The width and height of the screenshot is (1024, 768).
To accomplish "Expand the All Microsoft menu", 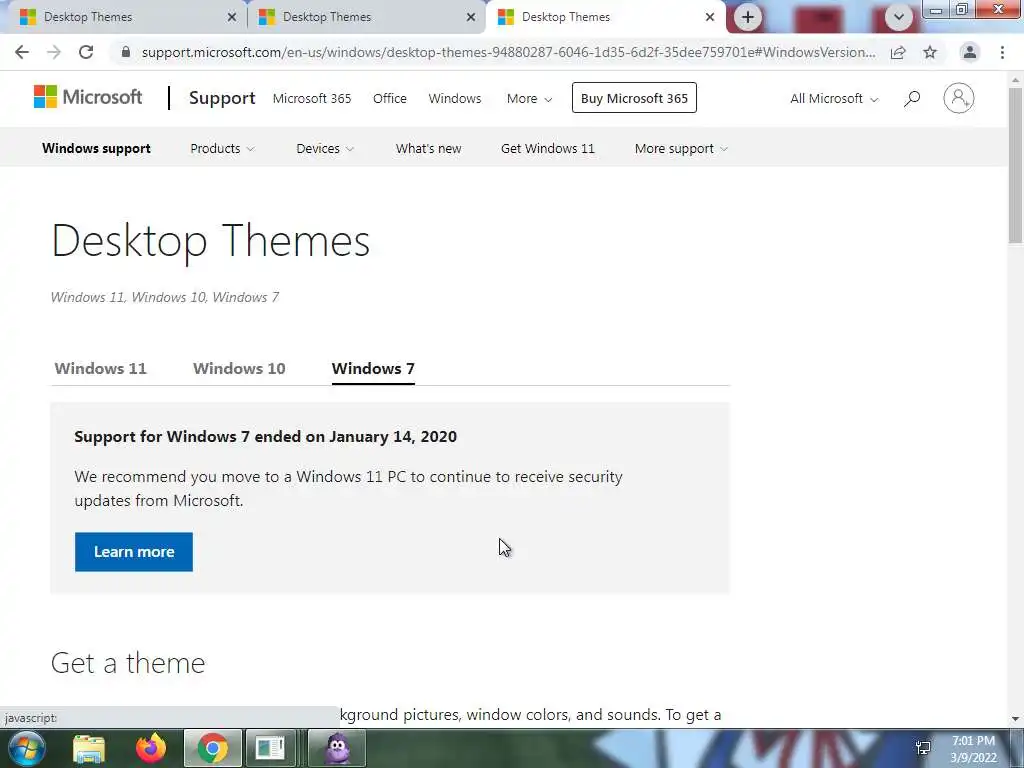I will click(x=834, y=99).
